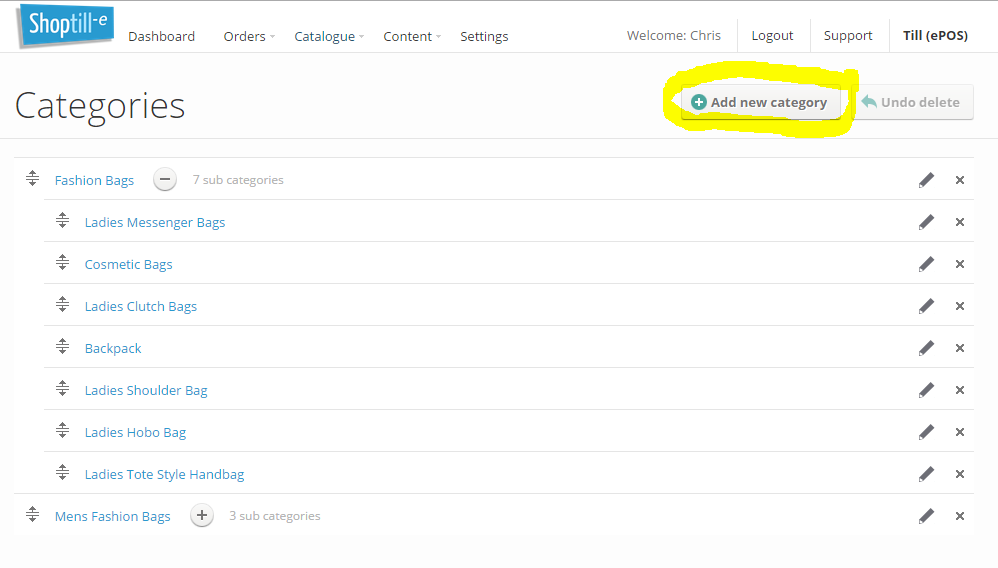Click reorder handle for Mens Fashion Bags

[32, 515]
